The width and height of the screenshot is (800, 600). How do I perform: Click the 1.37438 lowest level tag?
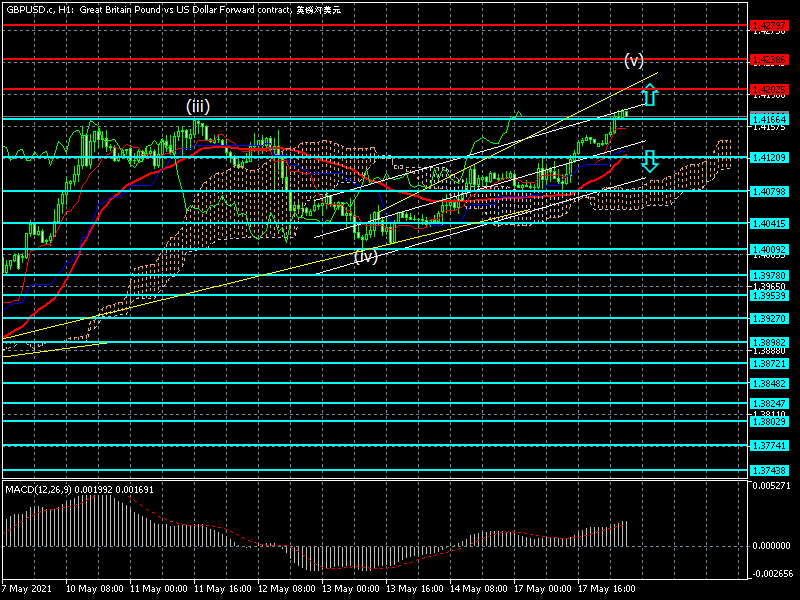click(770, 470)
